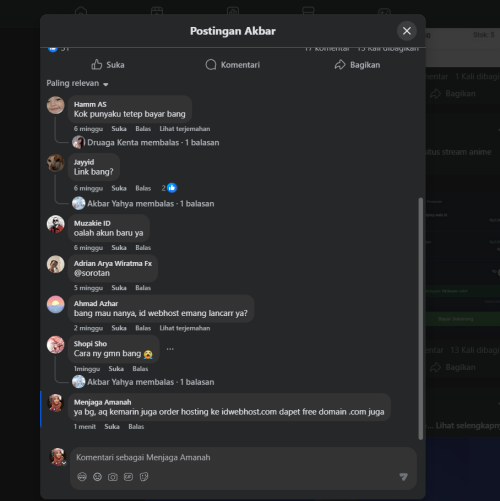Open Menjaga Amanah comment avatar

55,403
